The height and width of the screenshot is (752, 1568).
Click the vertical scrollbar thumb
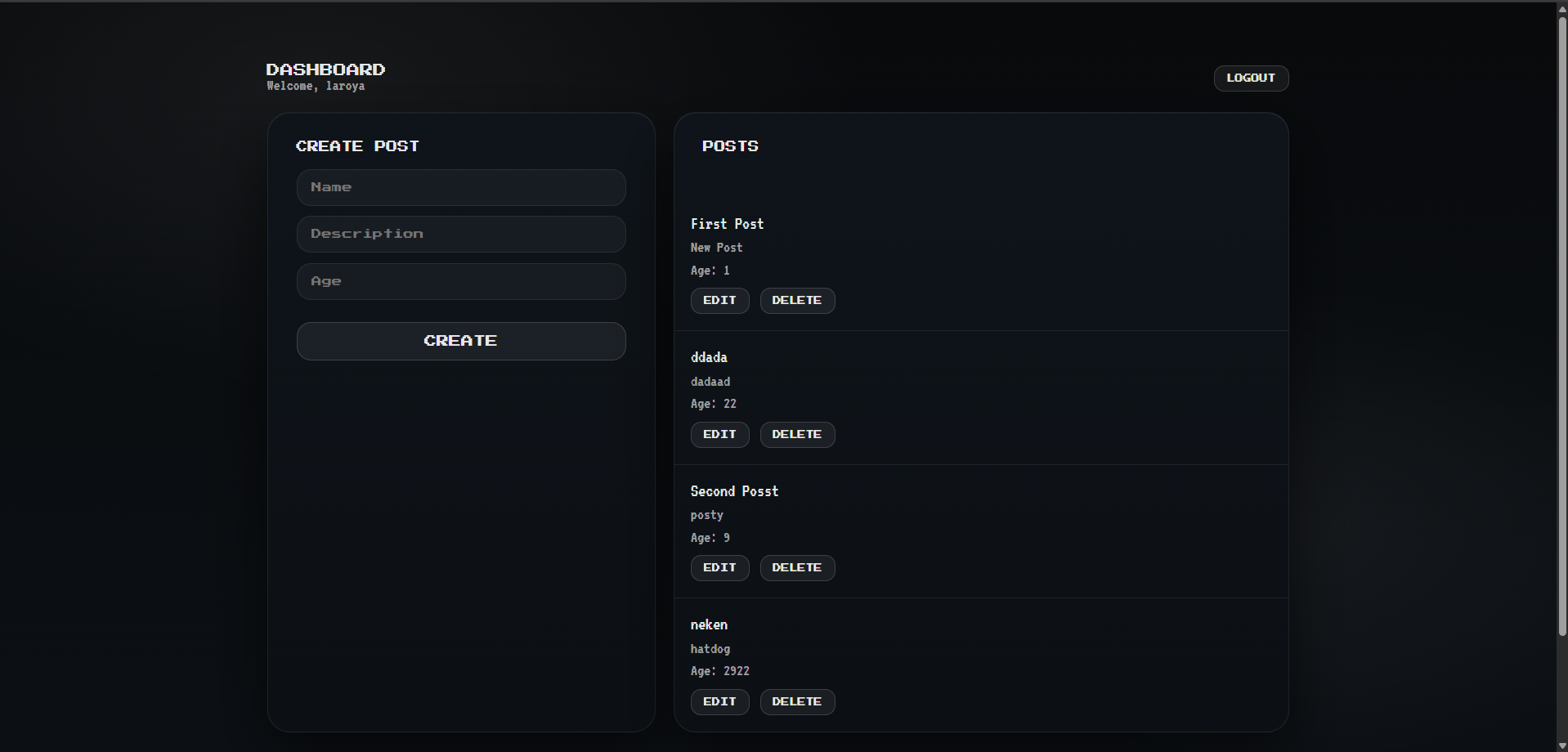(x=1562, y=327)
